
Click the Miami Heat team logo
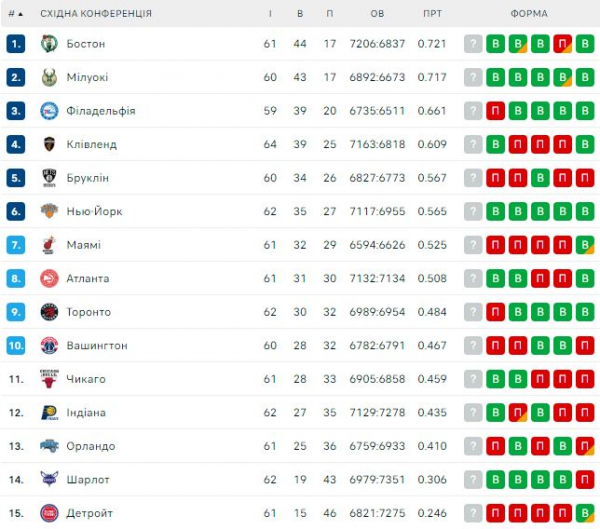click(49, 245)
